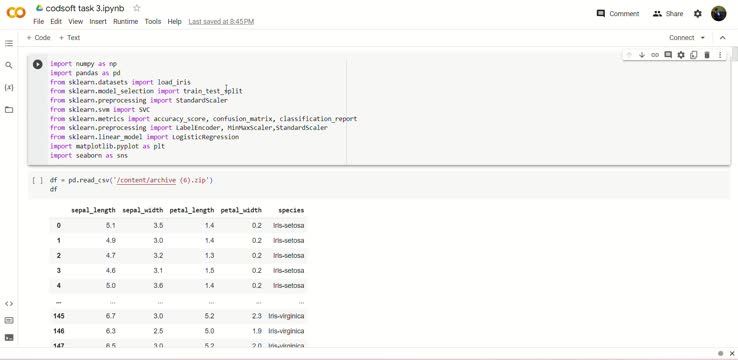Screen dimensions: 738x360
Task: Click the Share button
Action: 668,14
